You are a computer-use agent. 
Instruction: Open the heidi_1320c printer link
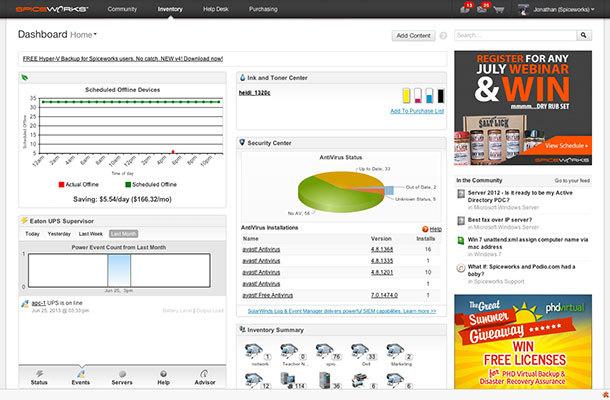254,93
